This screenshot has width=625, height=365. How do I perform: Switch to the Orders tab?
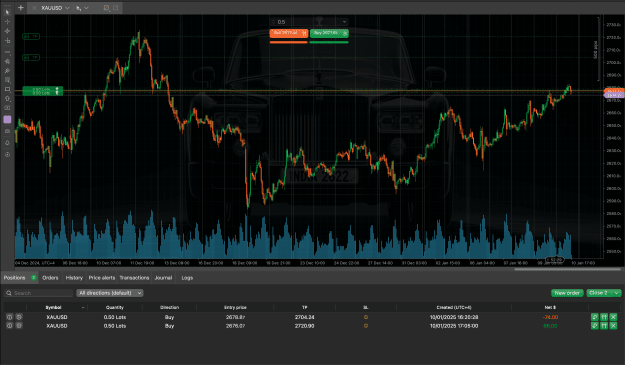(x=50, y=278)
